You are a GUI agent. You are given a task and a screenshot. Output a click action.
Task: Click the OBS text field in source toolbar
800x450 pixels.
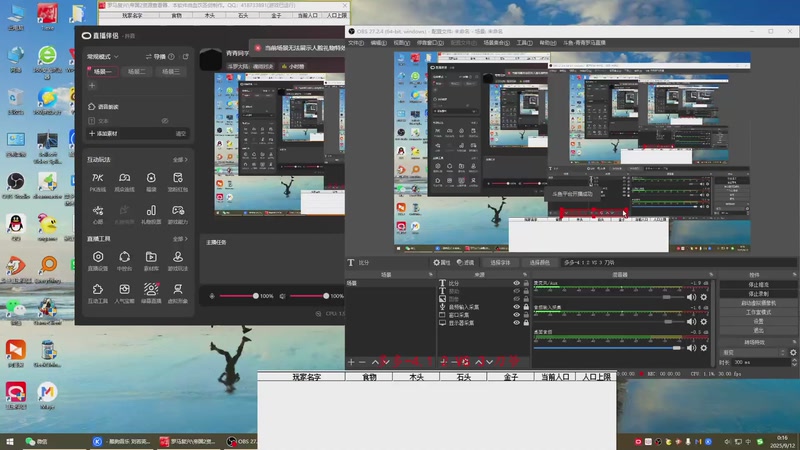679,263
